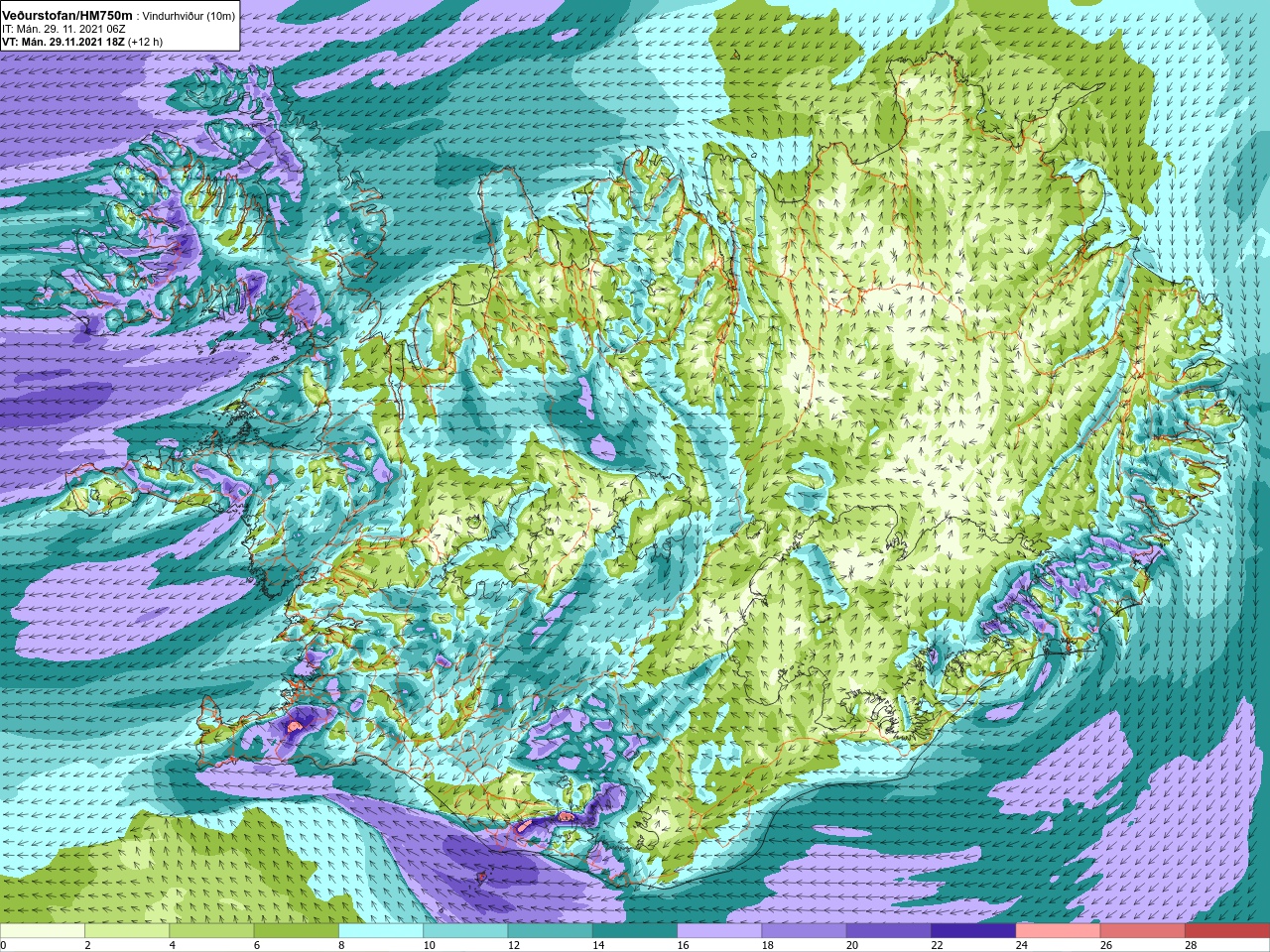
Task: Choose the 16–18 light lavender legend swatch
Action: (719, 931)
